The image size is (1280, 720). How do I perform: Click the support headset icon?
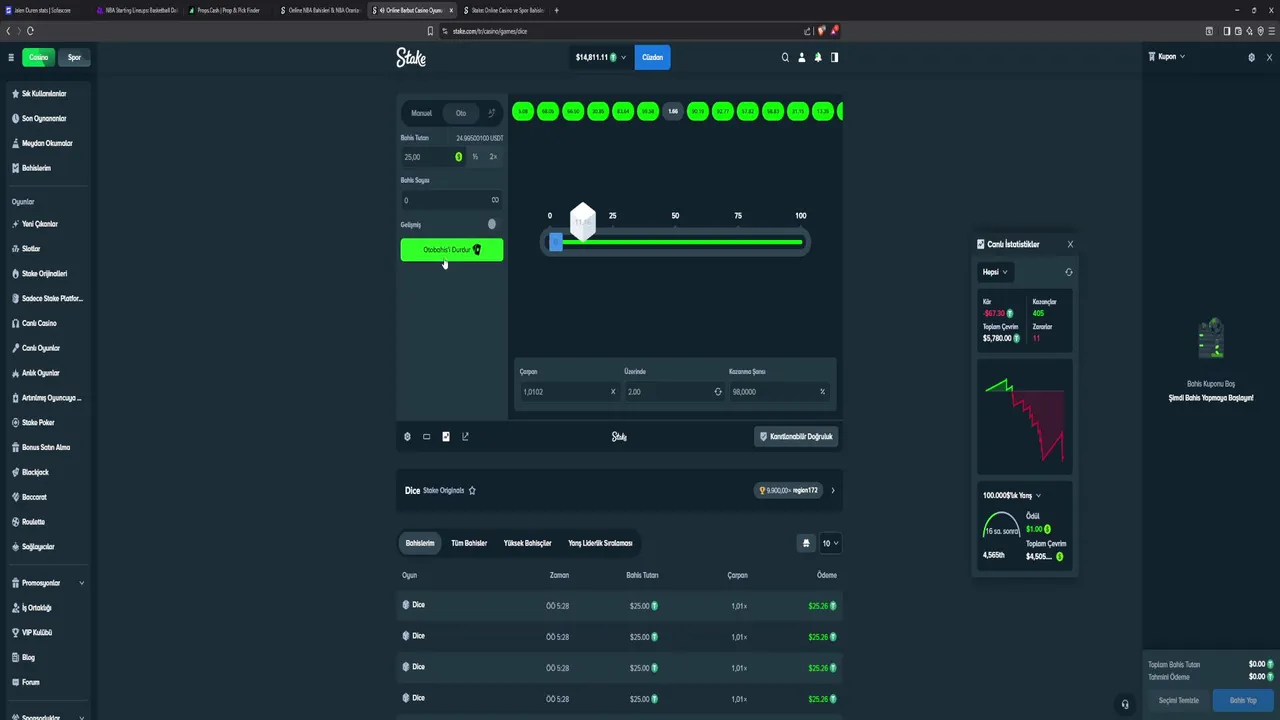pos(1125,704)
